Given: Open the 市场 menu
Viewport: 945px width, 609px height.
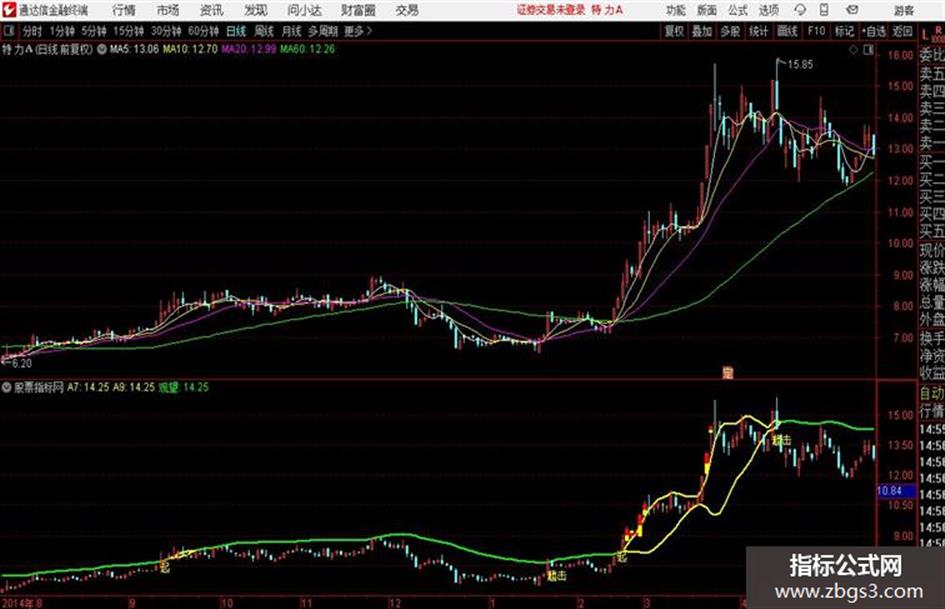Looking at the screenshot, I should [x=168, y=10].
